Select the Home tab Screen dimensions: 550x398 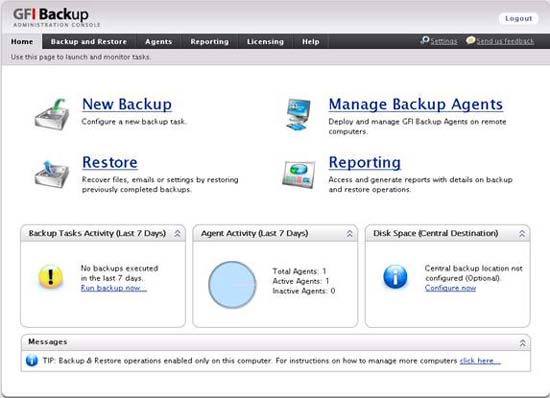tap(22, 41)
